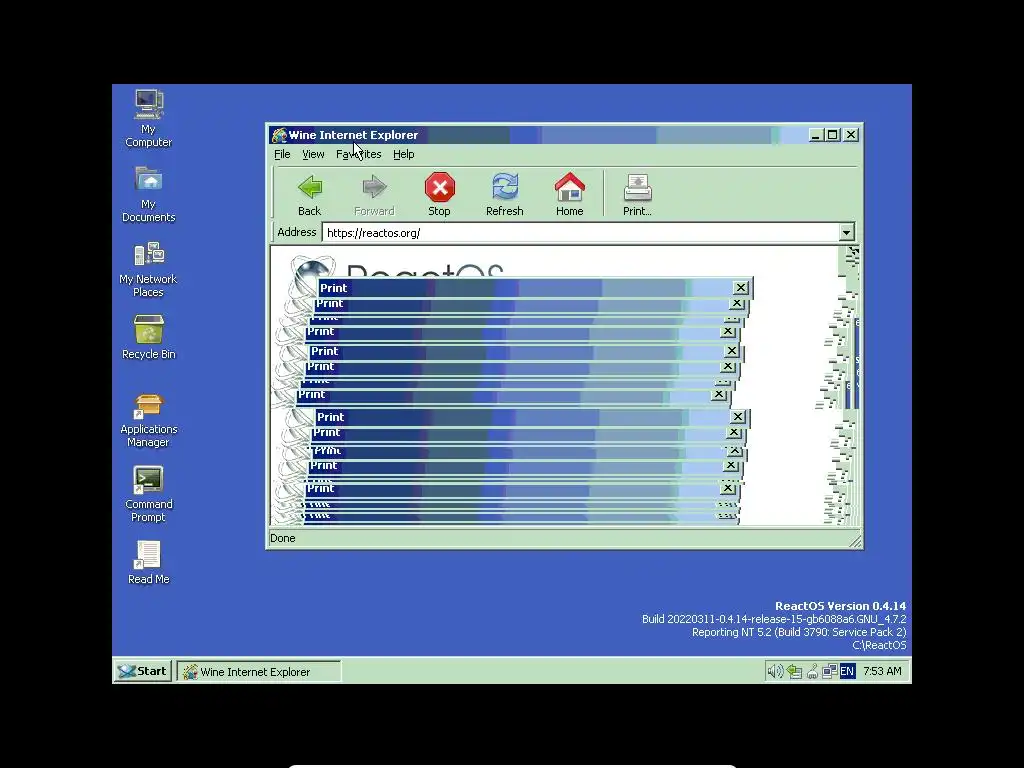Click the Back arrow toolbar icon
Viewport: 1024px width, 768px height.
tap(310, 187)
